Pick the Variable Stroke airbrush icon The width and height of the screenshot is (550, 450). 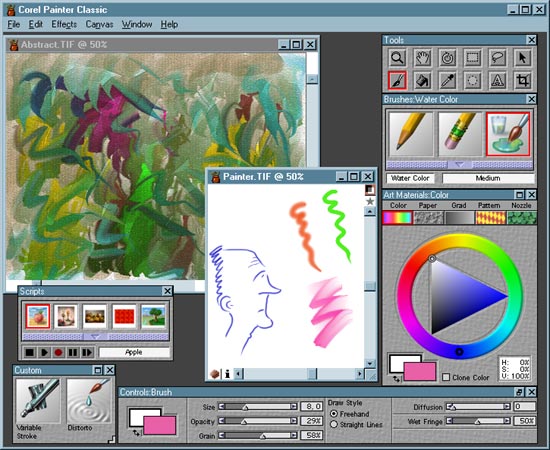click(x=38, y=401)
